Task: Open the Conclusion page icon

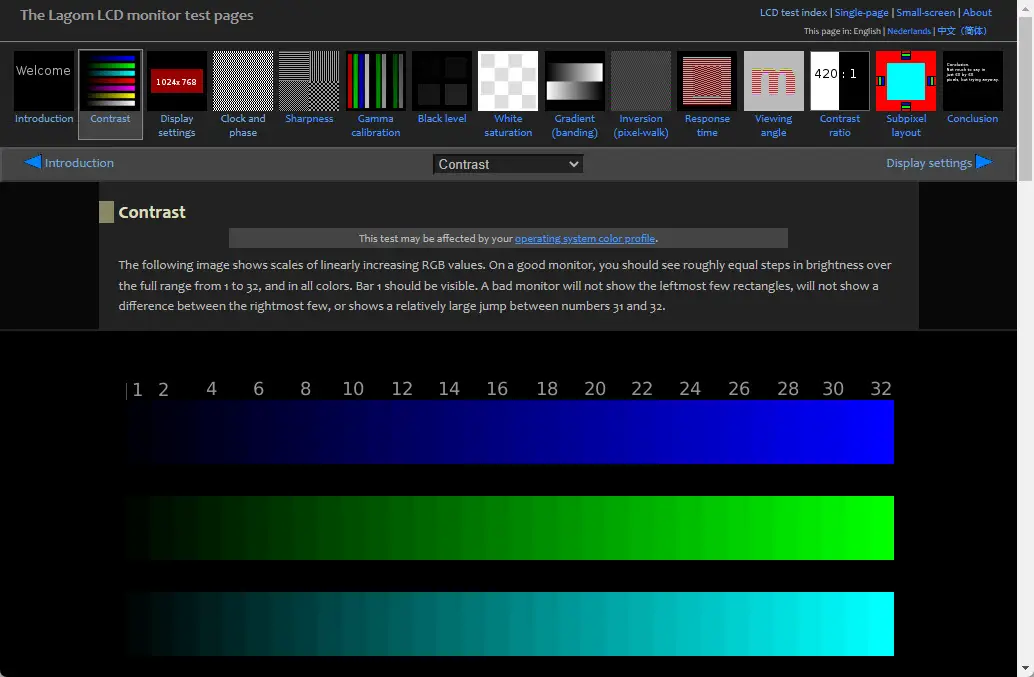Action: [973, 81]
